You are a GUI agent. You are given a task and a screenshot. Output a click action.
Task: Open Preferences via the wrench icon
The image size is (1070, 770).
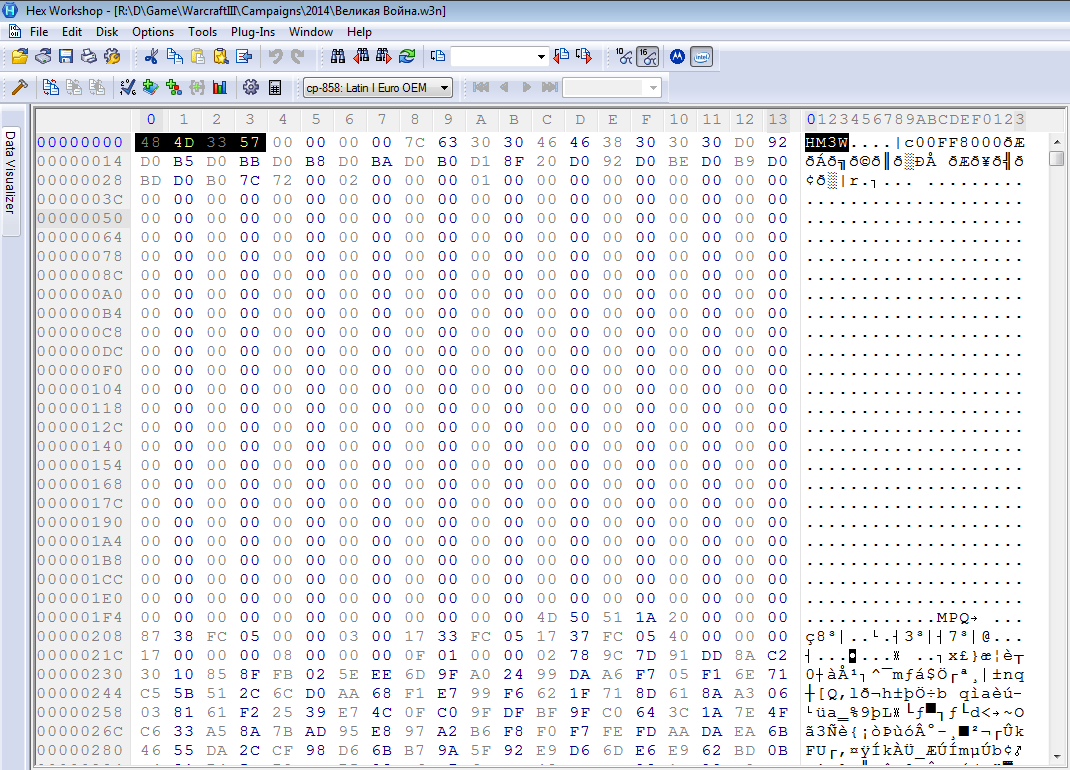(112, 56)
